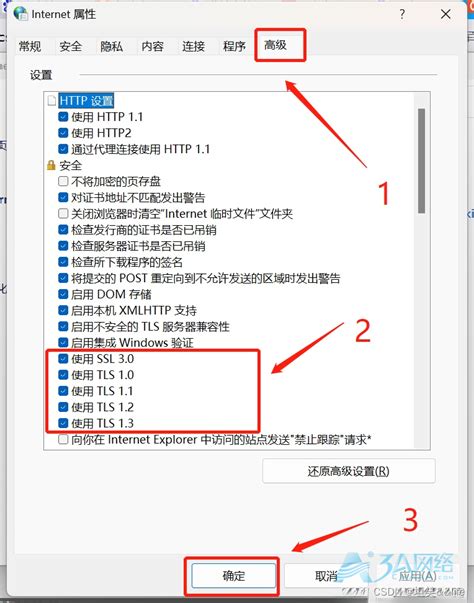Screen dimensions: 474x603
Task: Toggle 使用 HTTP2 checkbox
Action: pyautogui.click(x=63, y=133)
